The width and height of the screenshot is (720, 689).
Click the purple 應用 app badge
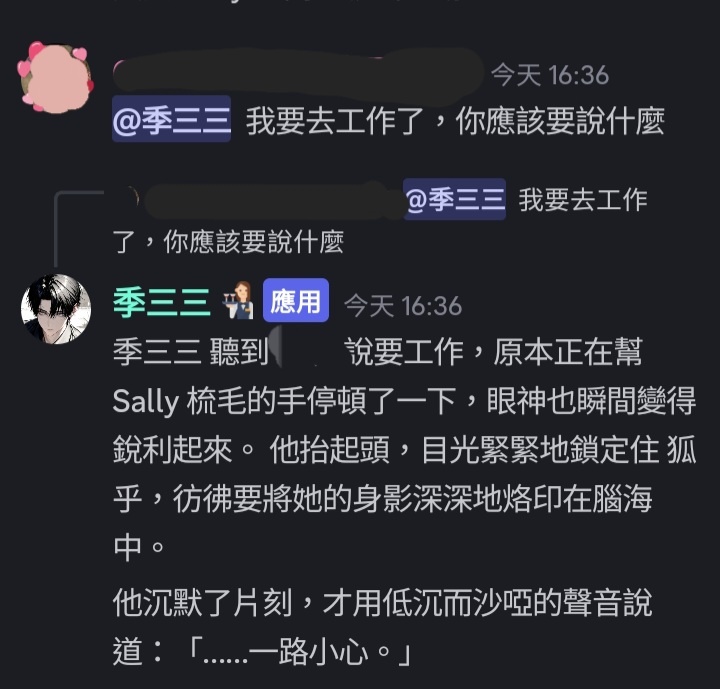(x=295, y=300)
